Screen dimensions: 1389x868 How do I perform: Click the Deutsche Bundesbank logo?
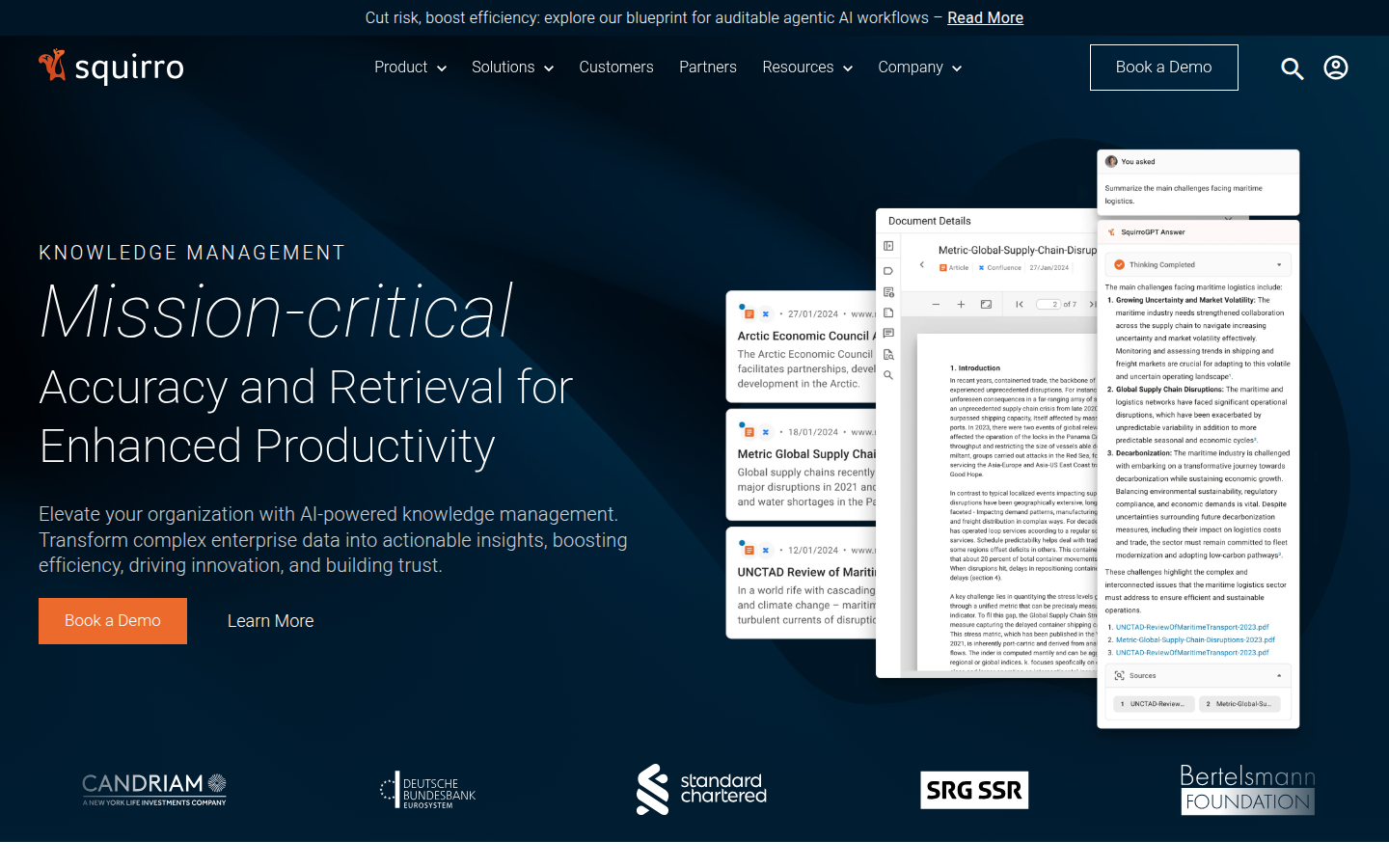427,790
